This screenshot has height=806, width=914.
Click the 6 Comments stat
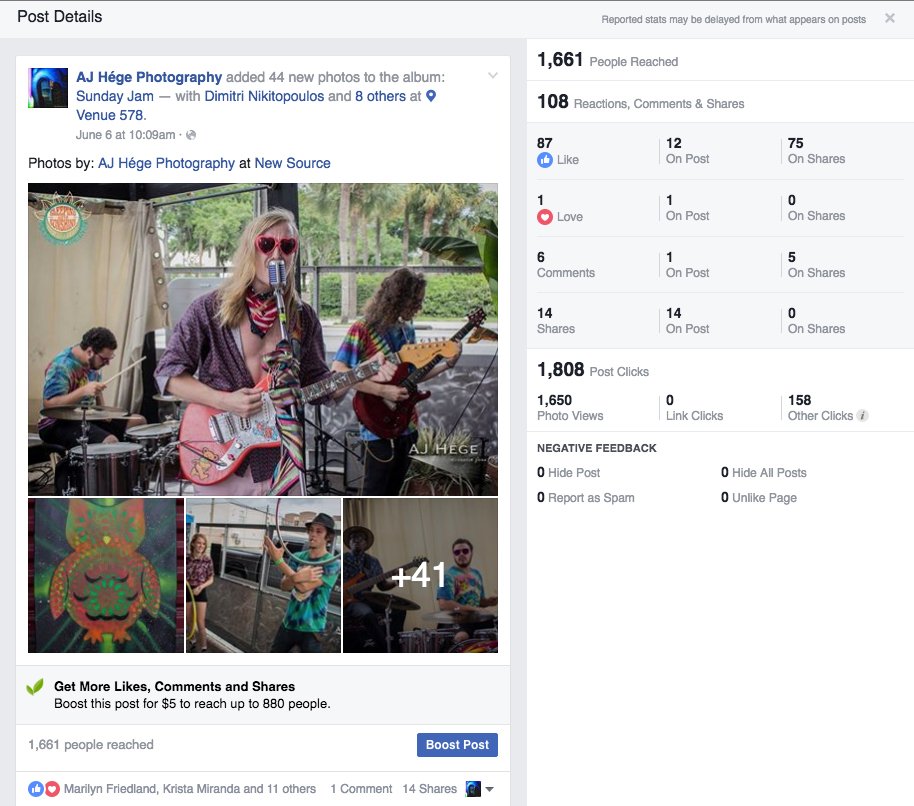565,265
